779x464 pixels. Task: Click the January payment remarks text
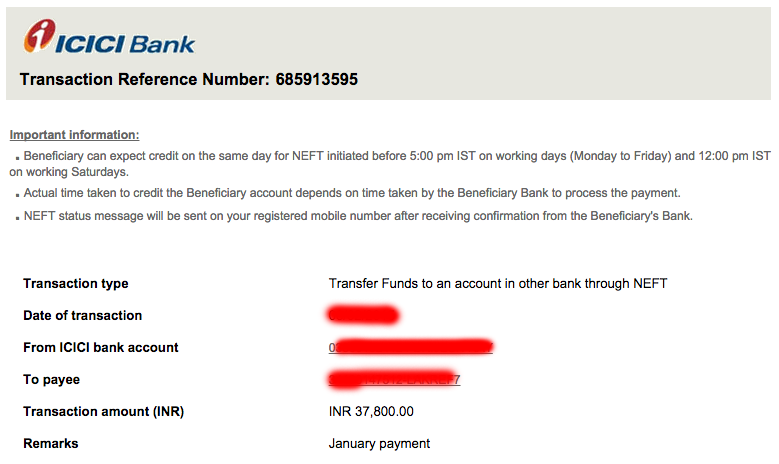pyautogui.click(x=379, y=443)
